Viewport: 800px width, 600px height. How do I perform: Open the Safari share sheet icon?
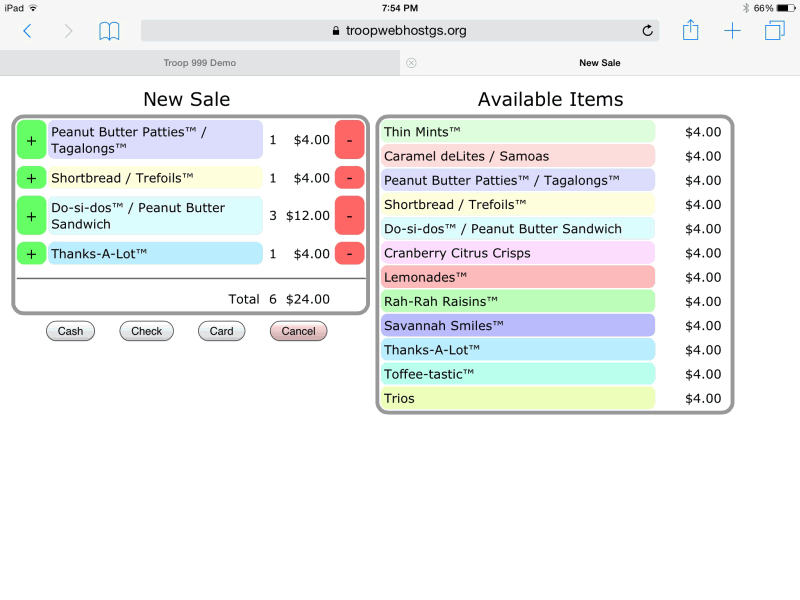point(690,30)
